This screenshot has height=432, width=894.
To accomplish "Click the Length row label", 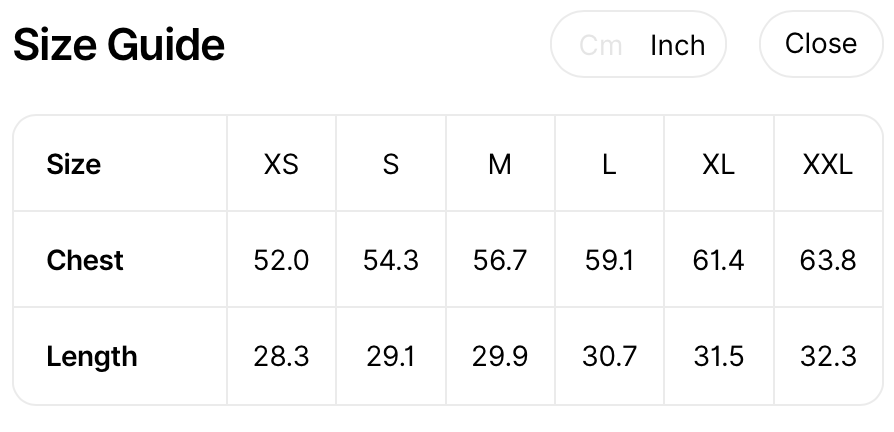I will pyautogui.click(x=92, y=357).
